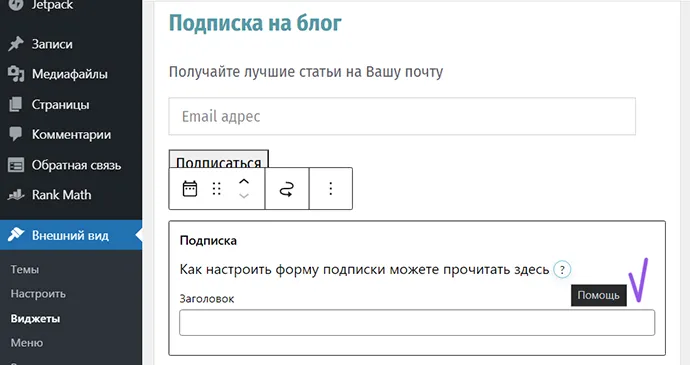The height and width of the screenshot is (365, 690).
Task: Click the drag handle dots icon
Action: (x=216, y=188)
